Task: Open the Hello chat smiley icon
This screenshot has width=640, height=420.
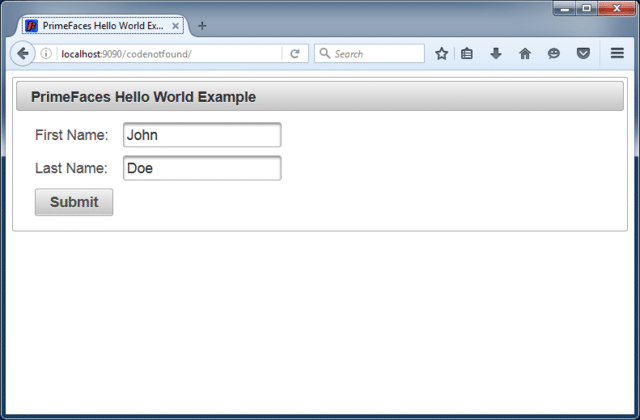Action: point(553,53)
